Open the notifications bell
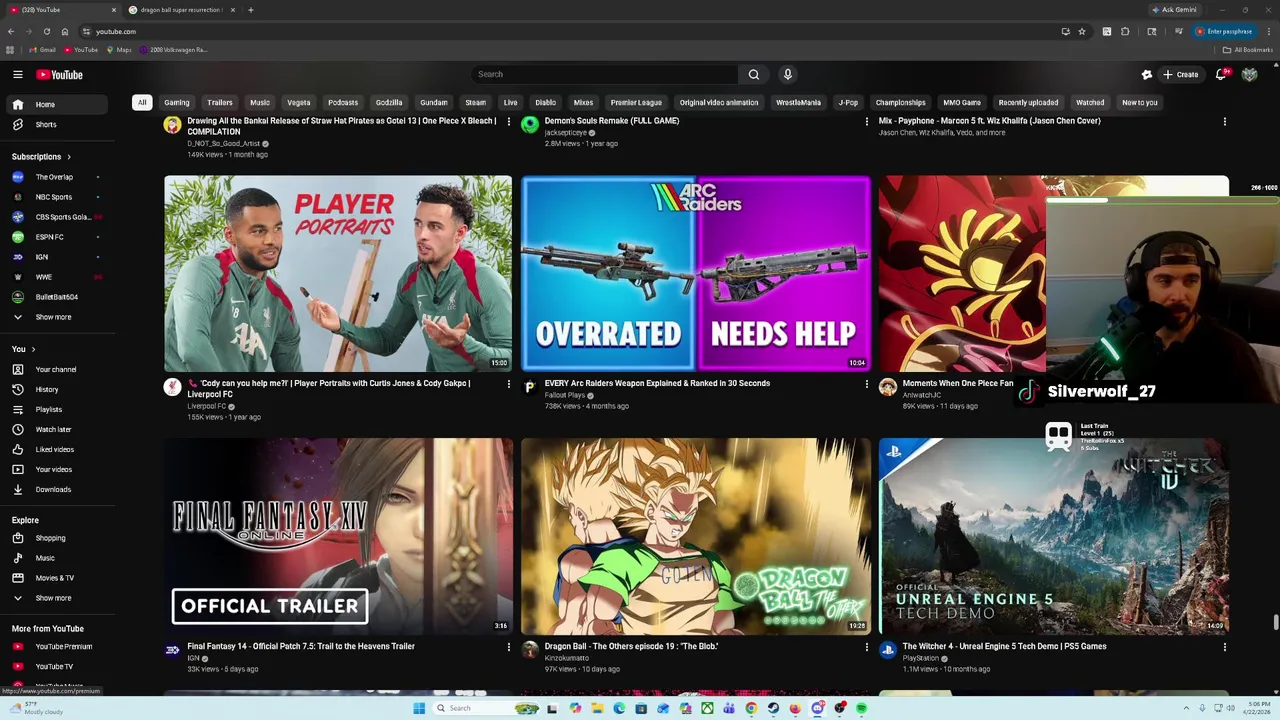The image size is (1280, 720). pos(1221,74)
